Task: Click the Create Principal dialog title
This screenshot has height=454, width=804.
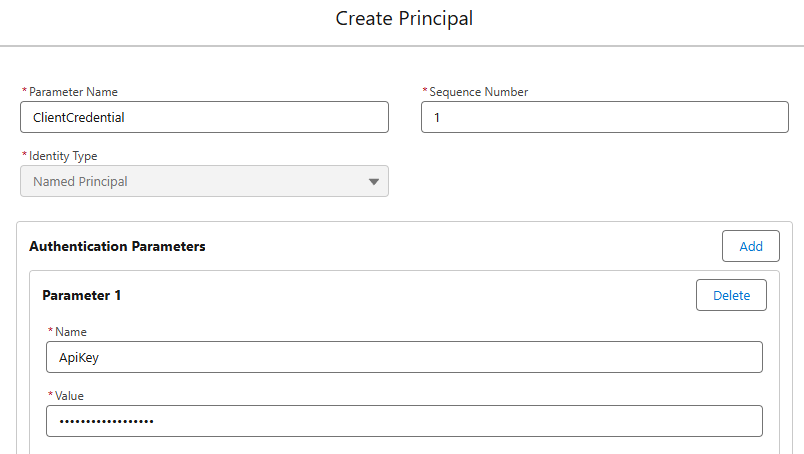Action: click(404, 19)
